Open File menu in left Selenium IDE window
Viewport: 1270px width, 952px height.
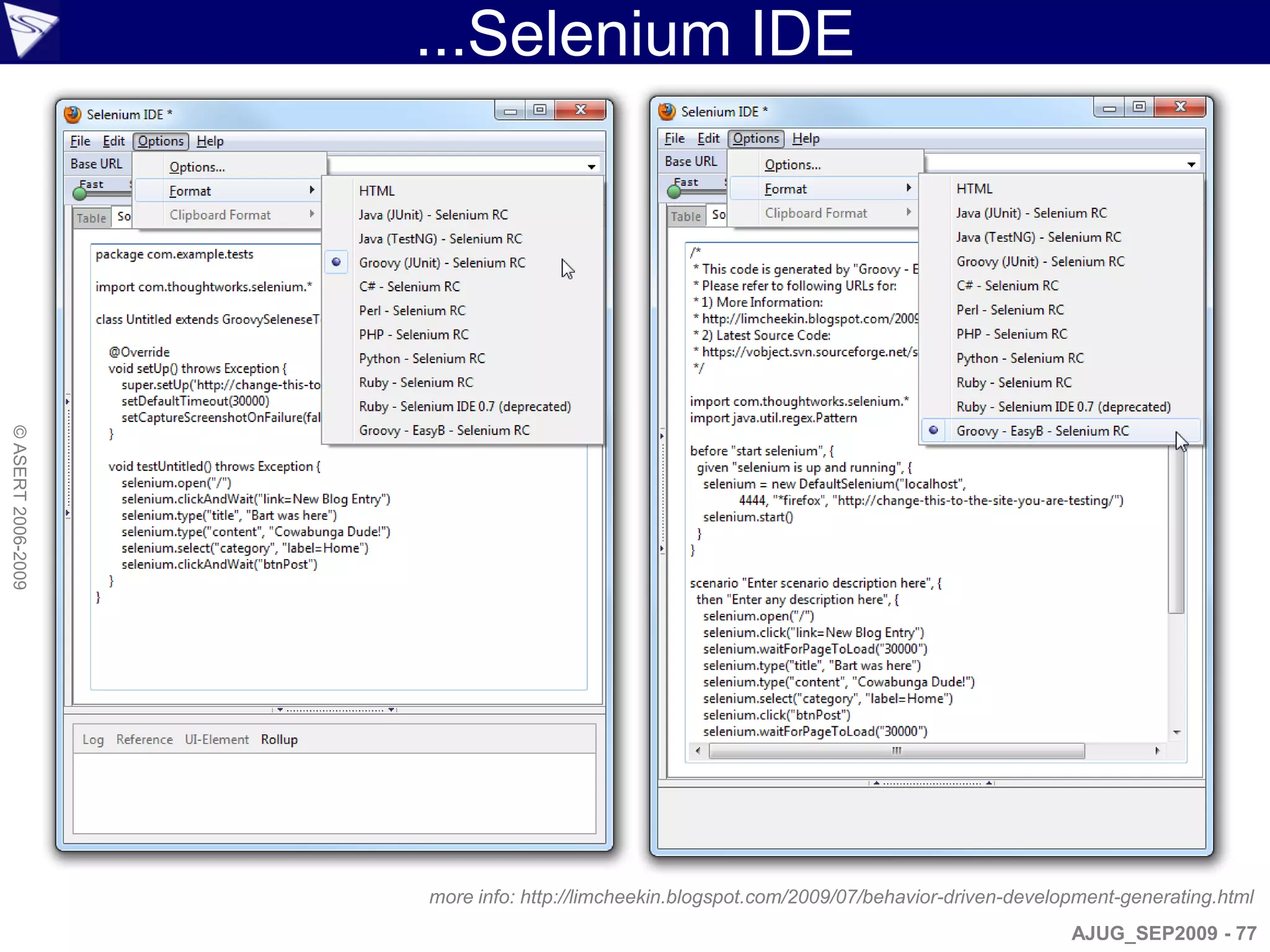[80, 141]
